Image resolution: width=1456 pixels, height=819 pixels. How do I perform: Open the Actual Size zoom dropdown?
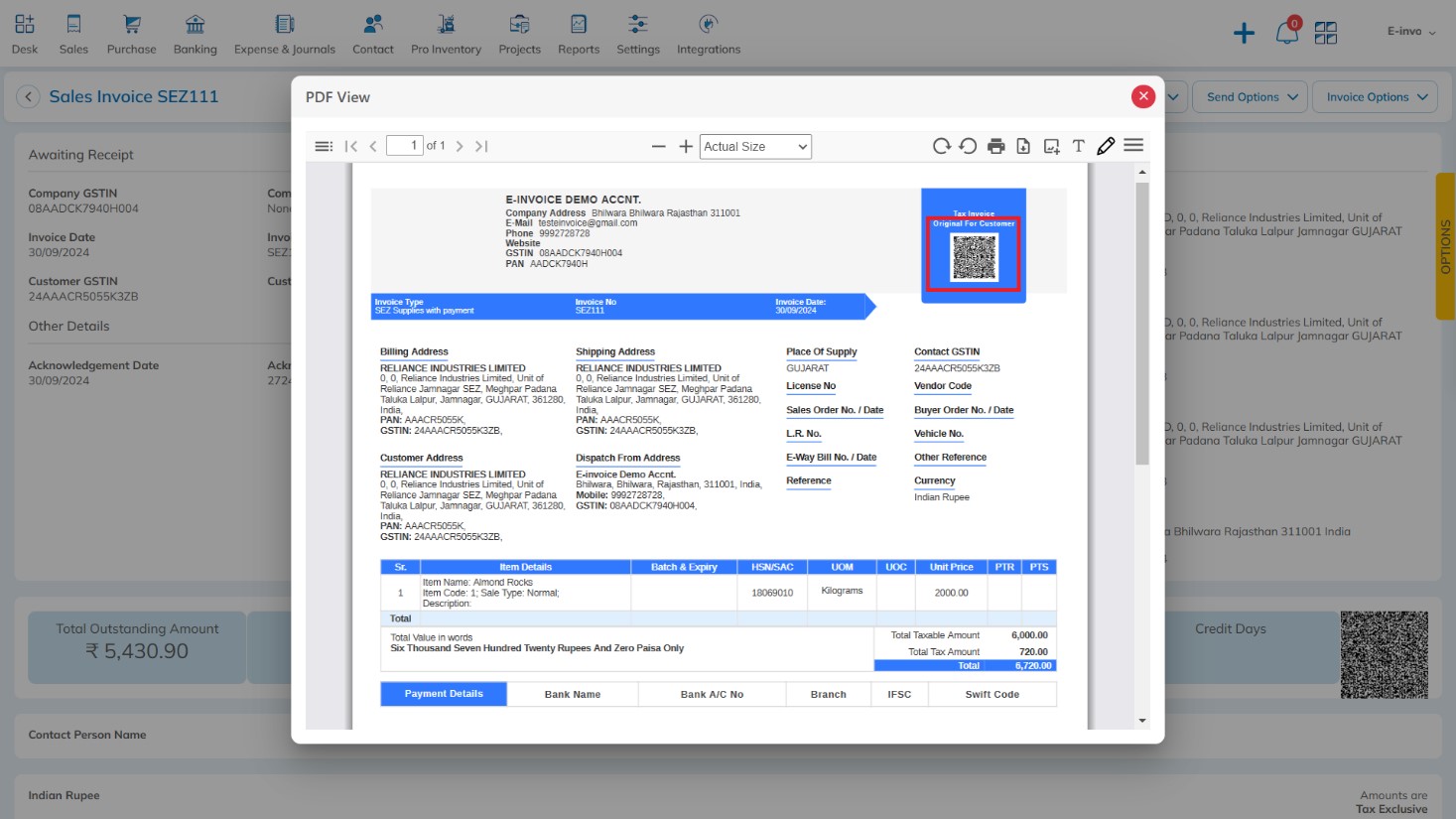point(755,147)
